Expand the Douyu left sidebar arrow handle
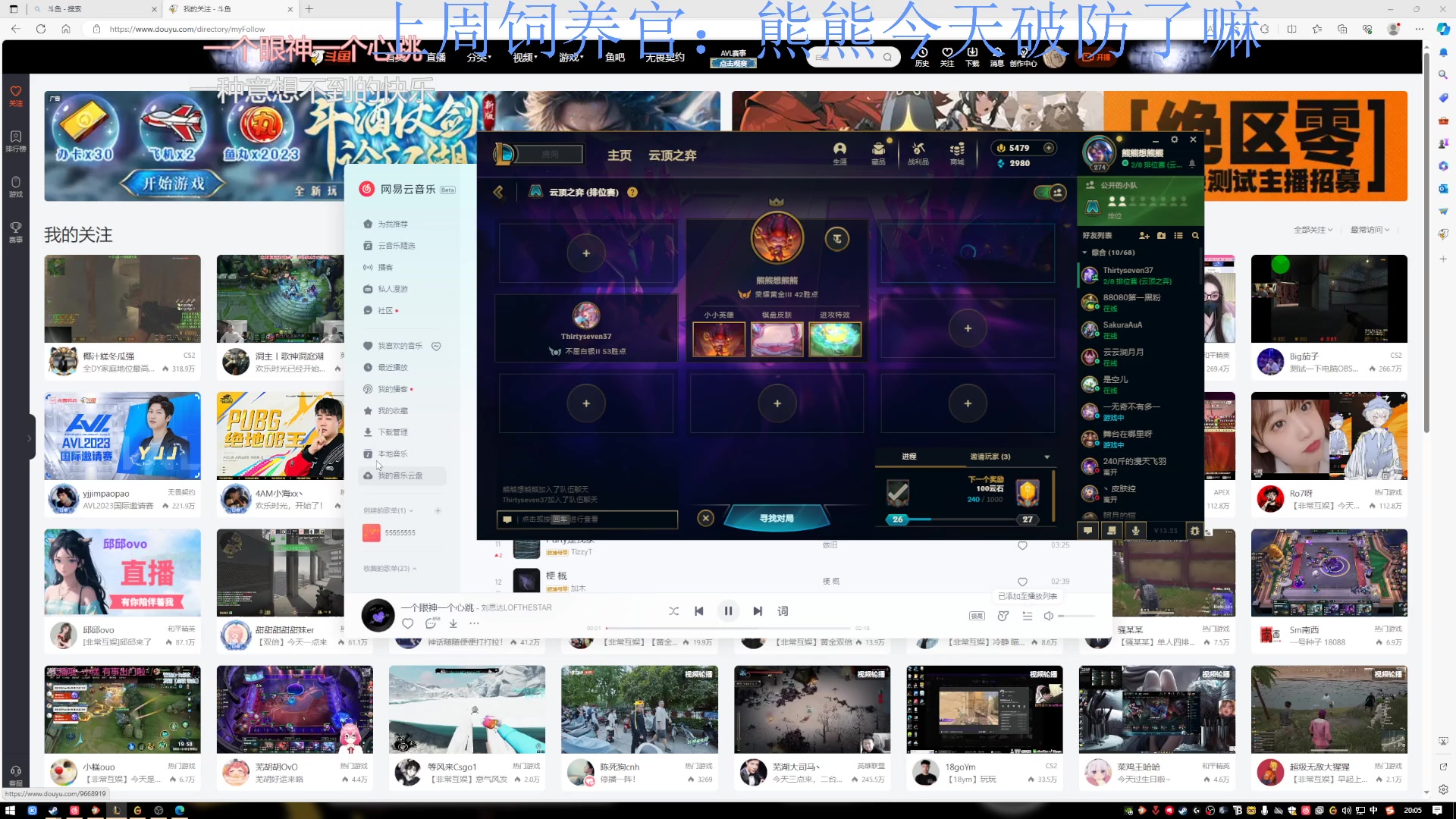The image size is (1456, 819). (x=30, y=438)
